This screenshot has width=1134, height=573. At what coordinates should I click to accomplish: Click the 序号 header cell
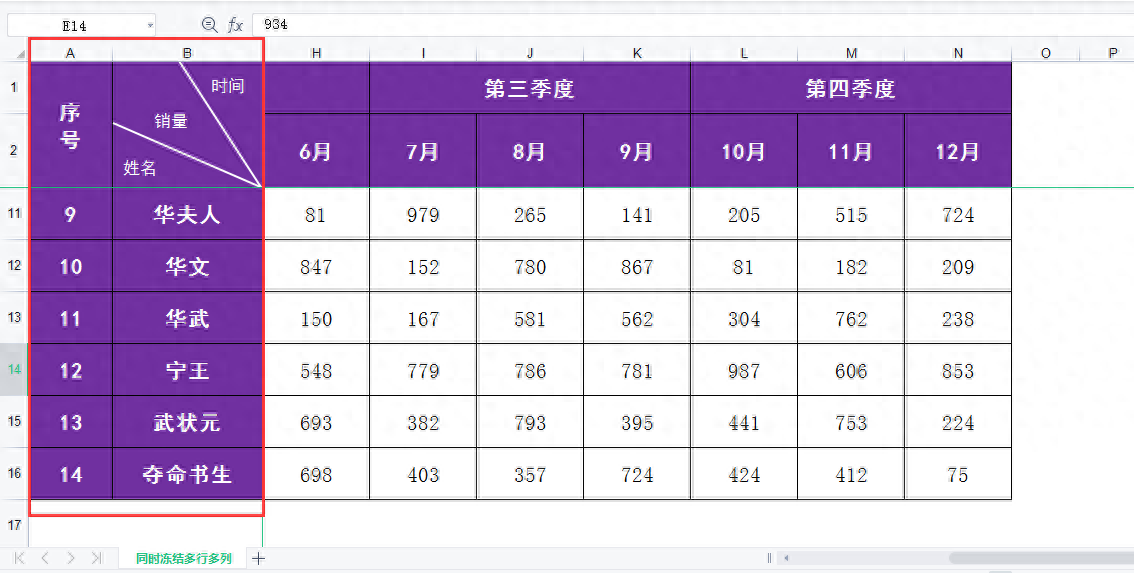coord(70,124)
